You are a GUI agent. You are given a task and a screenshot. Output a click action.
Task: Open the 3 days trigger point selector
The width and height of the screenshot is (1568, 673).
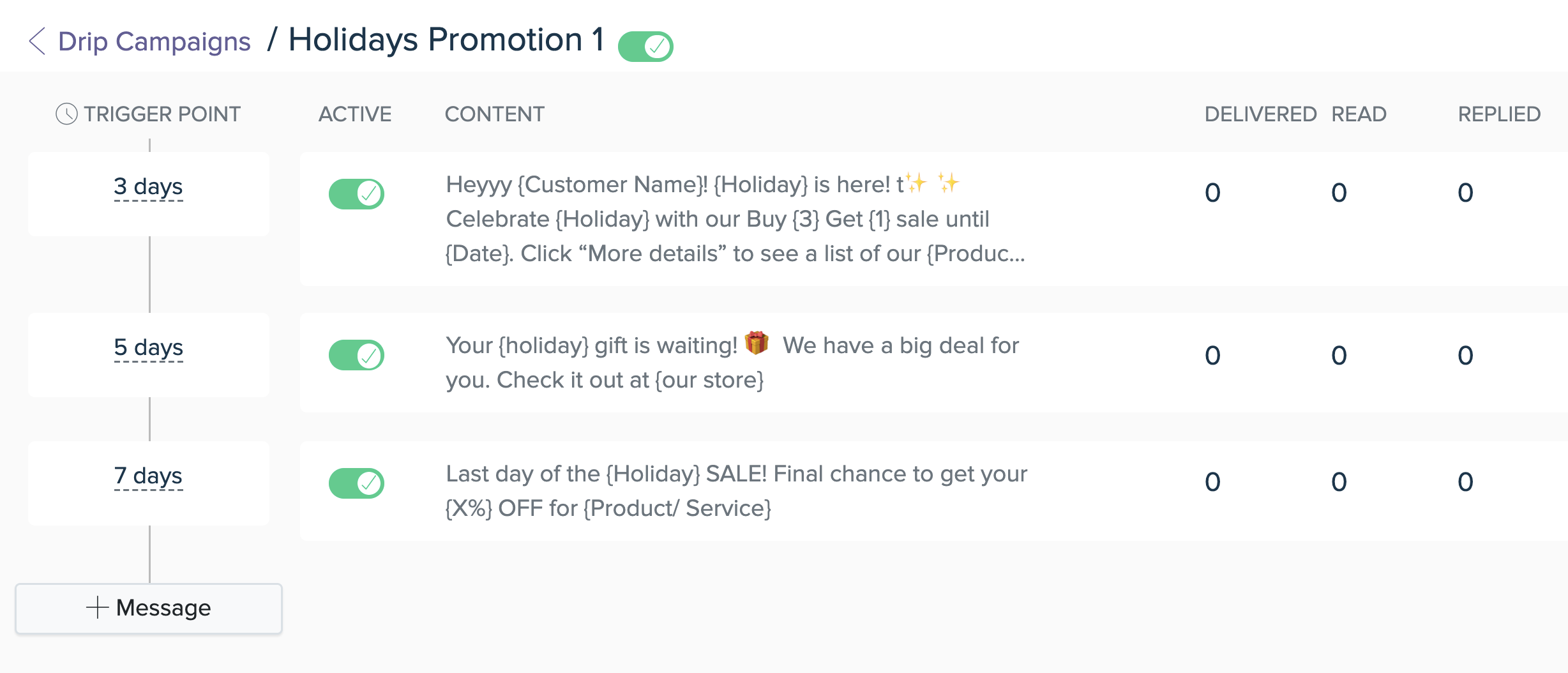148,187
